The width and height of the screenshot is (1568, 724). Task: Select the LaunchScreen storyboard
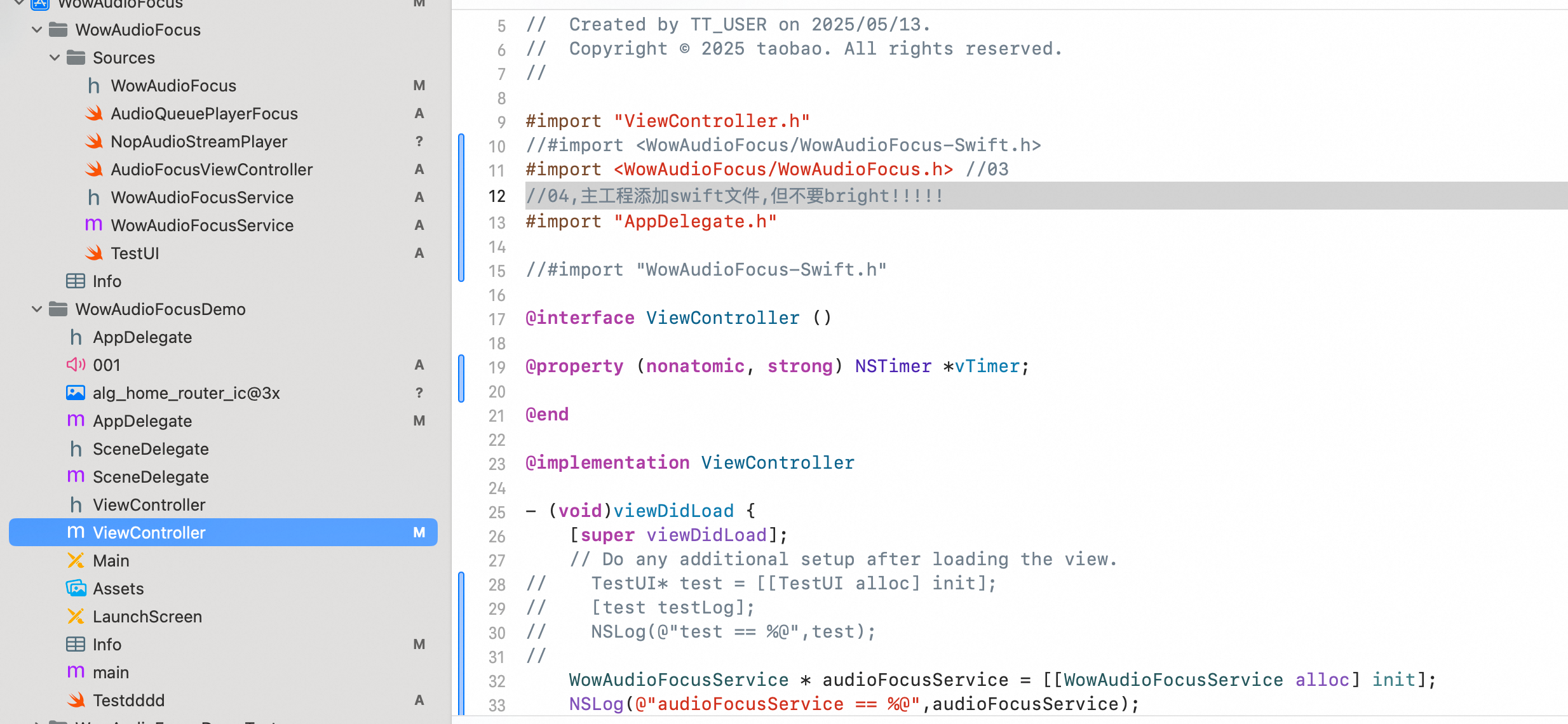tap(147, 617)
